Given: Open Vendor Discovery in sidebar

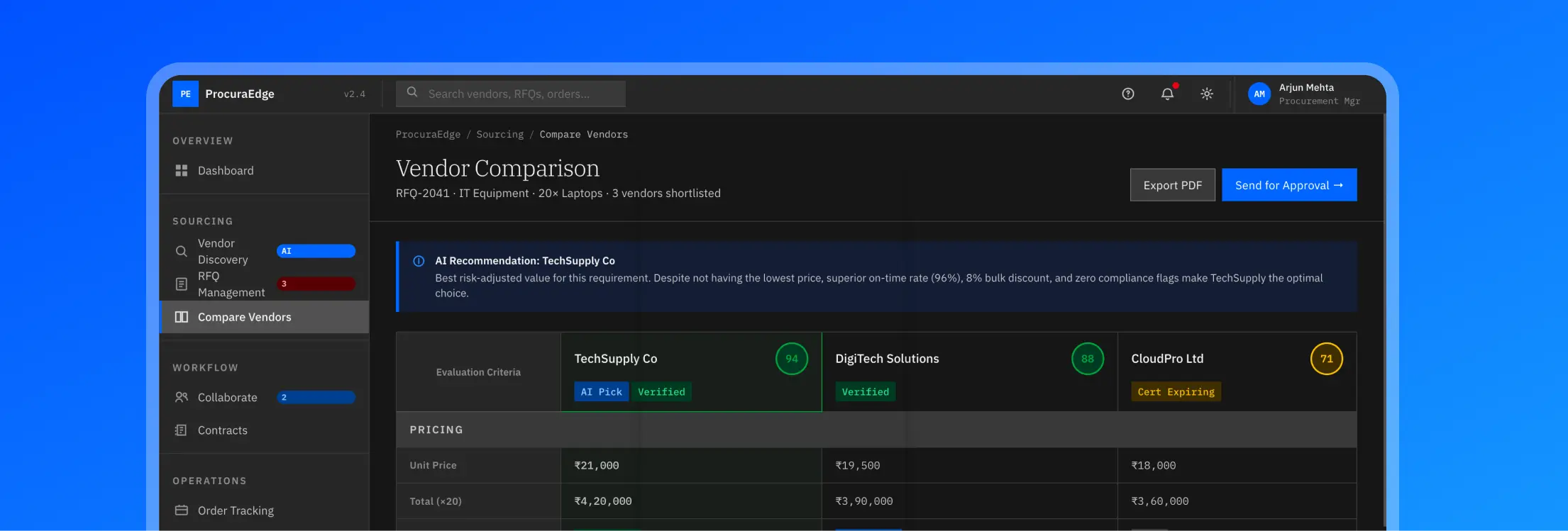Looking at the screenshot, I should 264,252.
